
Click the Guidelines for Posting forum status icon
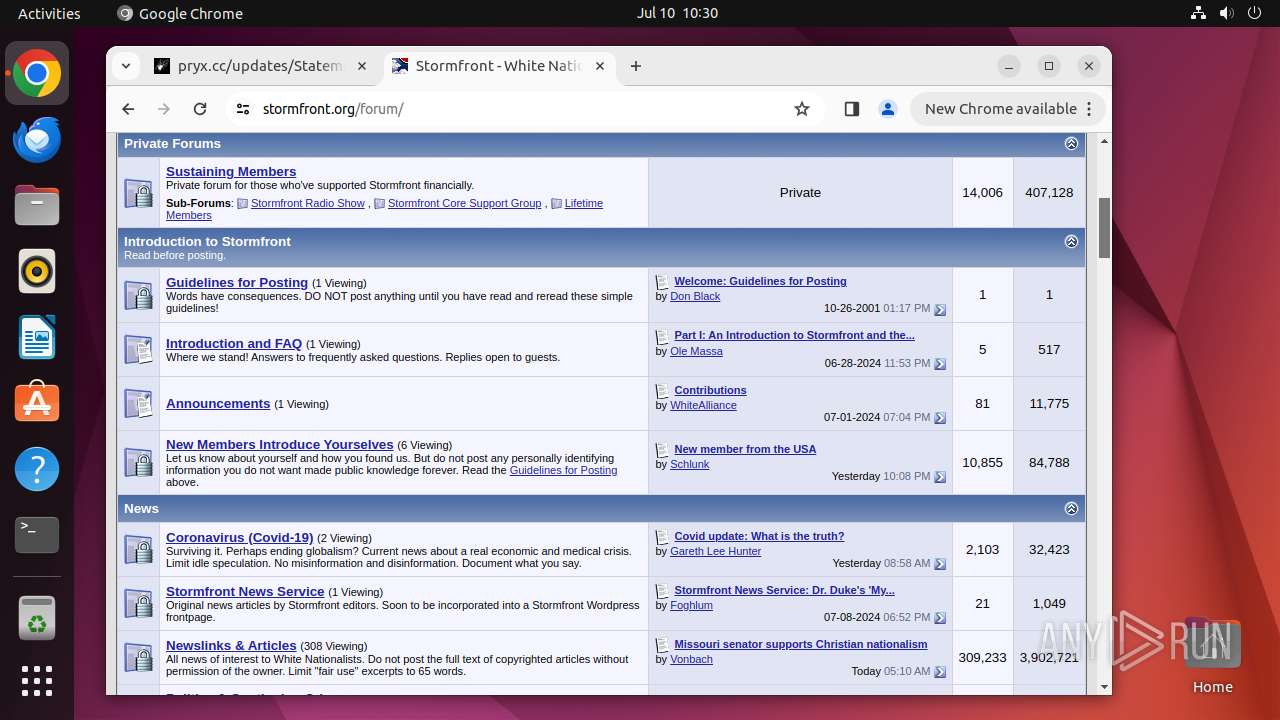138,295
